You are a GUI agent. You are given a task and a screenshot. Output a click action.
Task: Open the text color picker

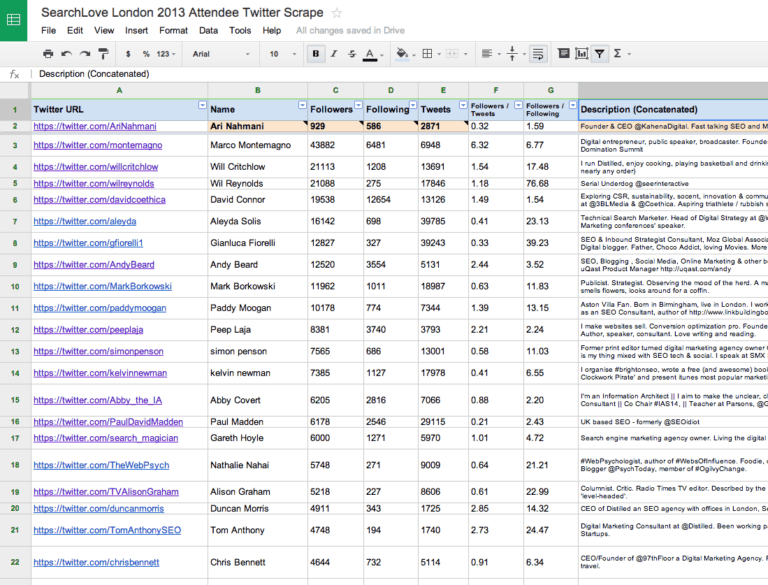[x=370, y=54]
